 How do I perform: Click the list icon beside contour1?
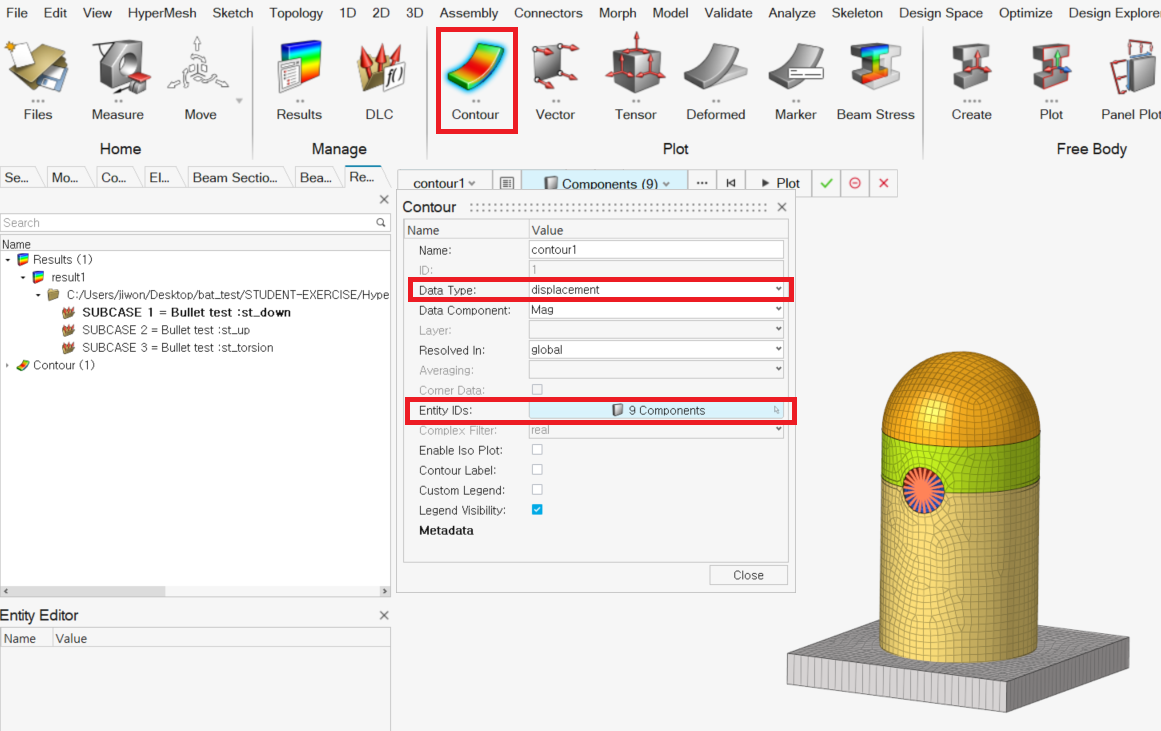click(x=506, y=183)
